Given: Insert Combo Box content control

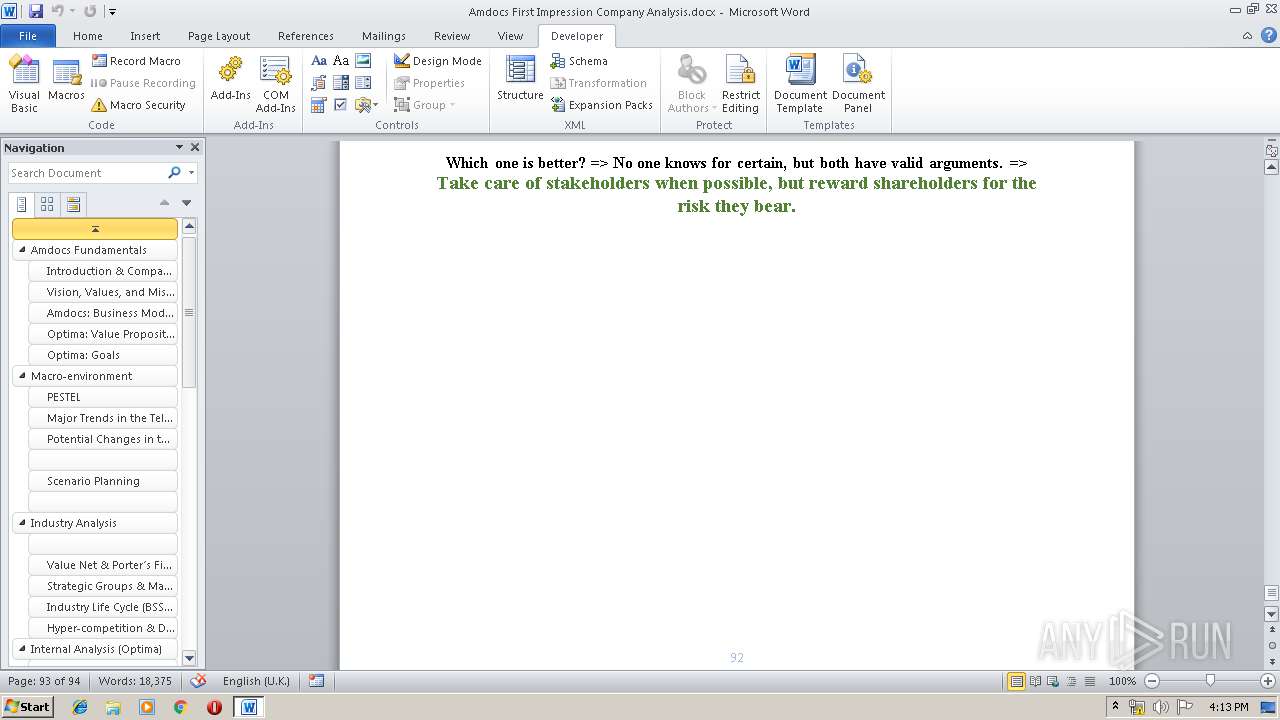Looking at the screenshot, I should click(341, 83).
